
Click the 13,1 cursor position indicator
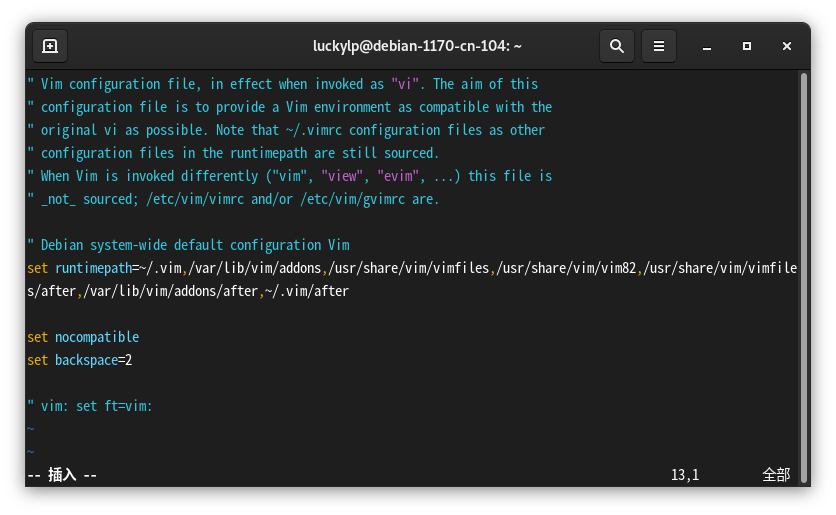685,475
